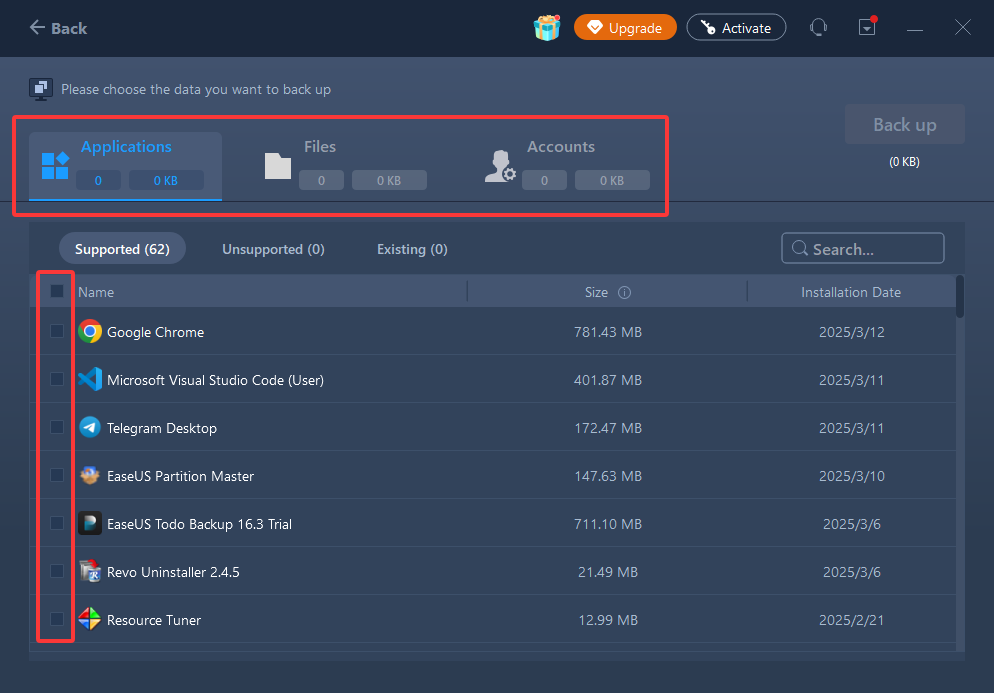Click the 21.49 MB size value
This screenshot has width=994, height=693.
pos(608,572)
